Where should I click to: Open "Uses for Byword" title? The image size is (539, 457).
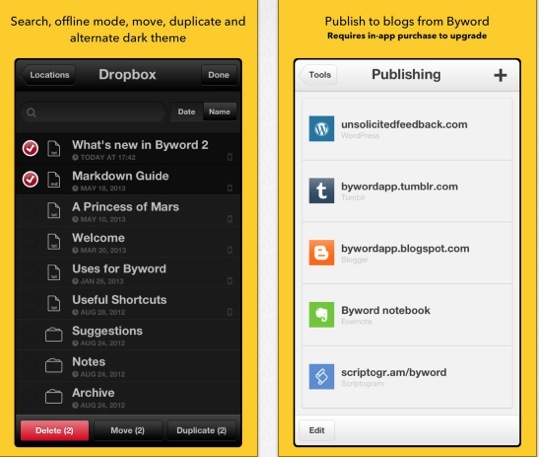(x=119, y=269)
